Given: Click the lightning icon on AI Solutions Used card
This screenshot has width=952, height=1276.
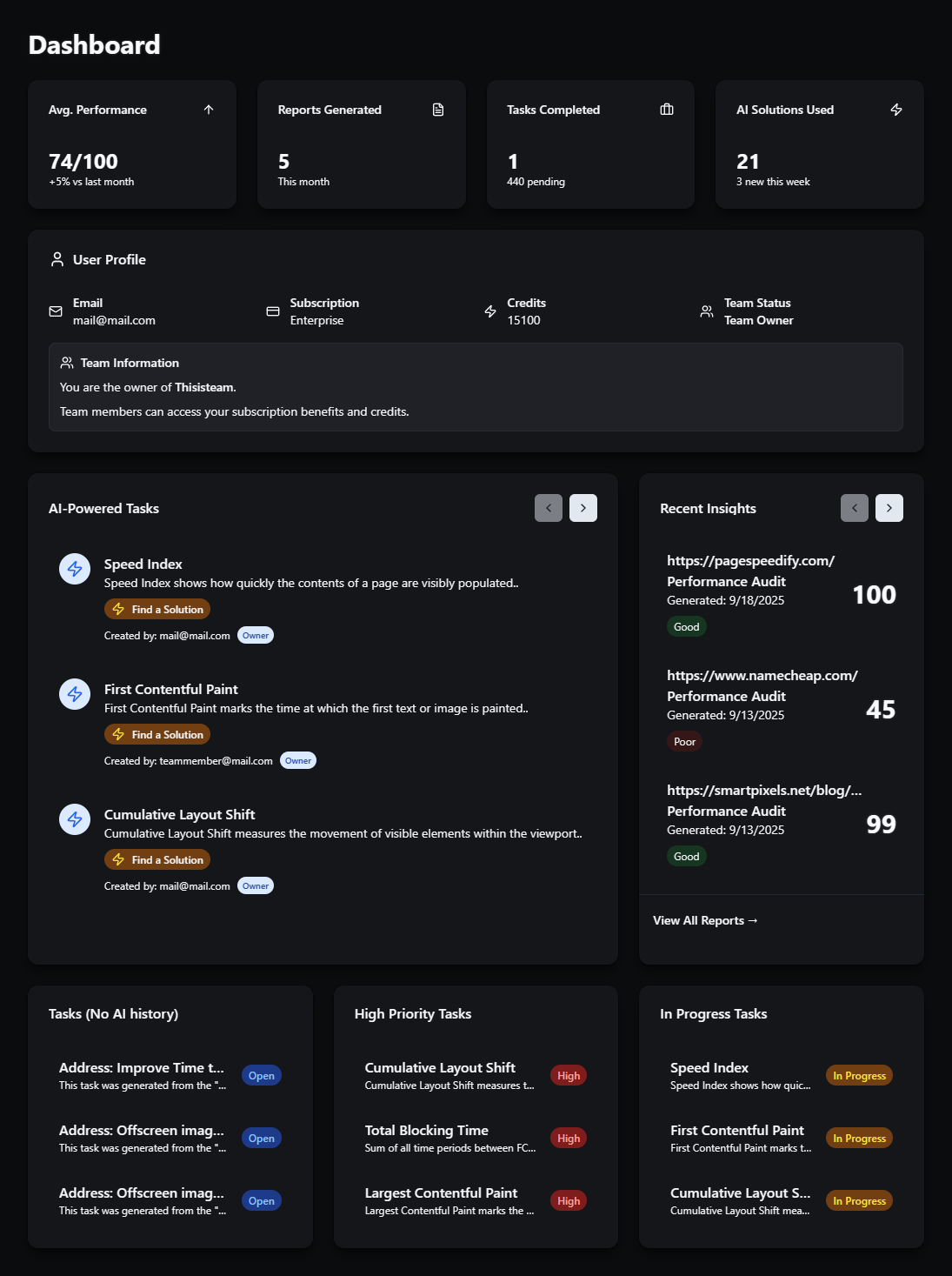Looking at the screenshot, I should [896, 110].
